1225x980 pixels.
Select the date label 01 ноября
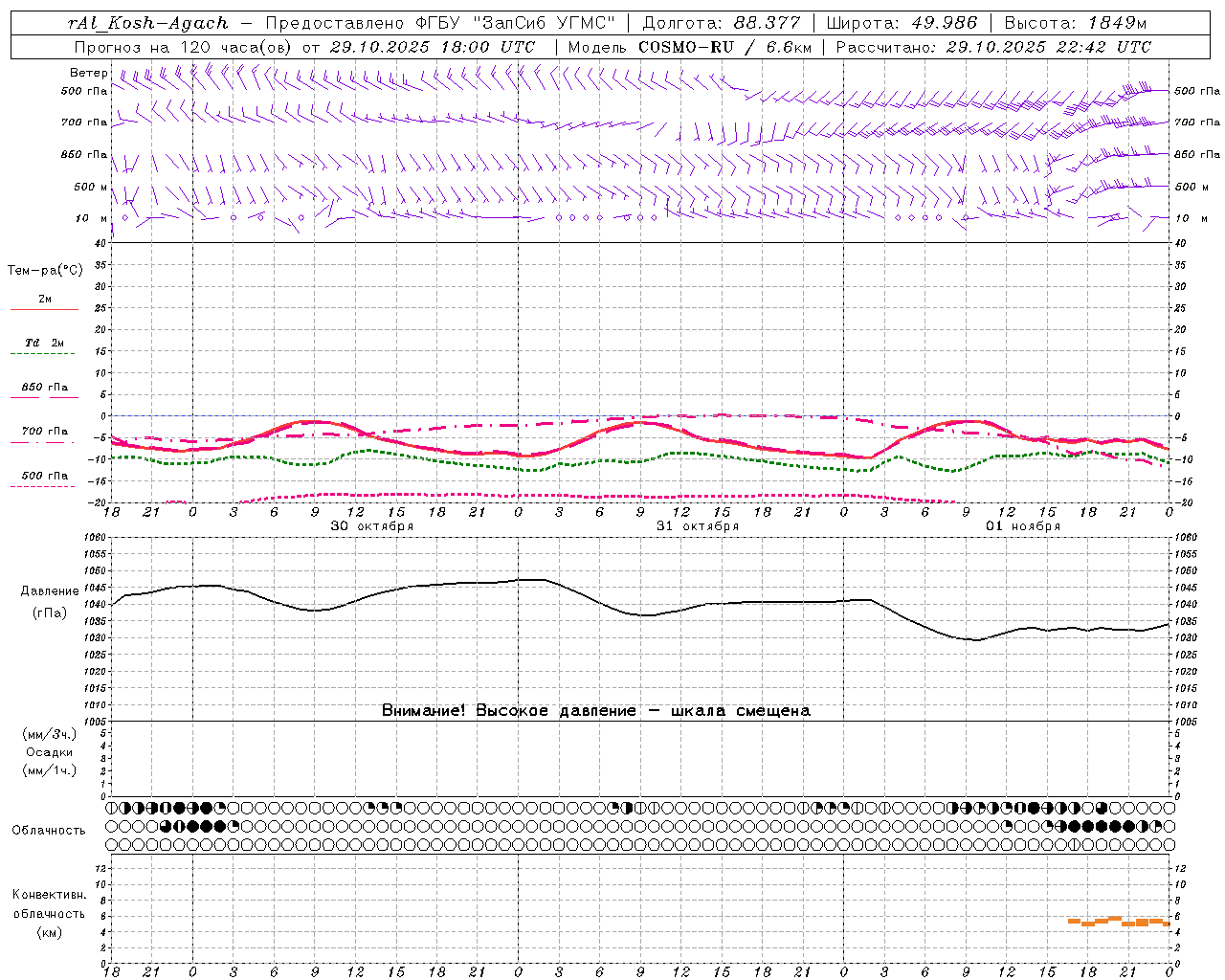click(1023, 526)
